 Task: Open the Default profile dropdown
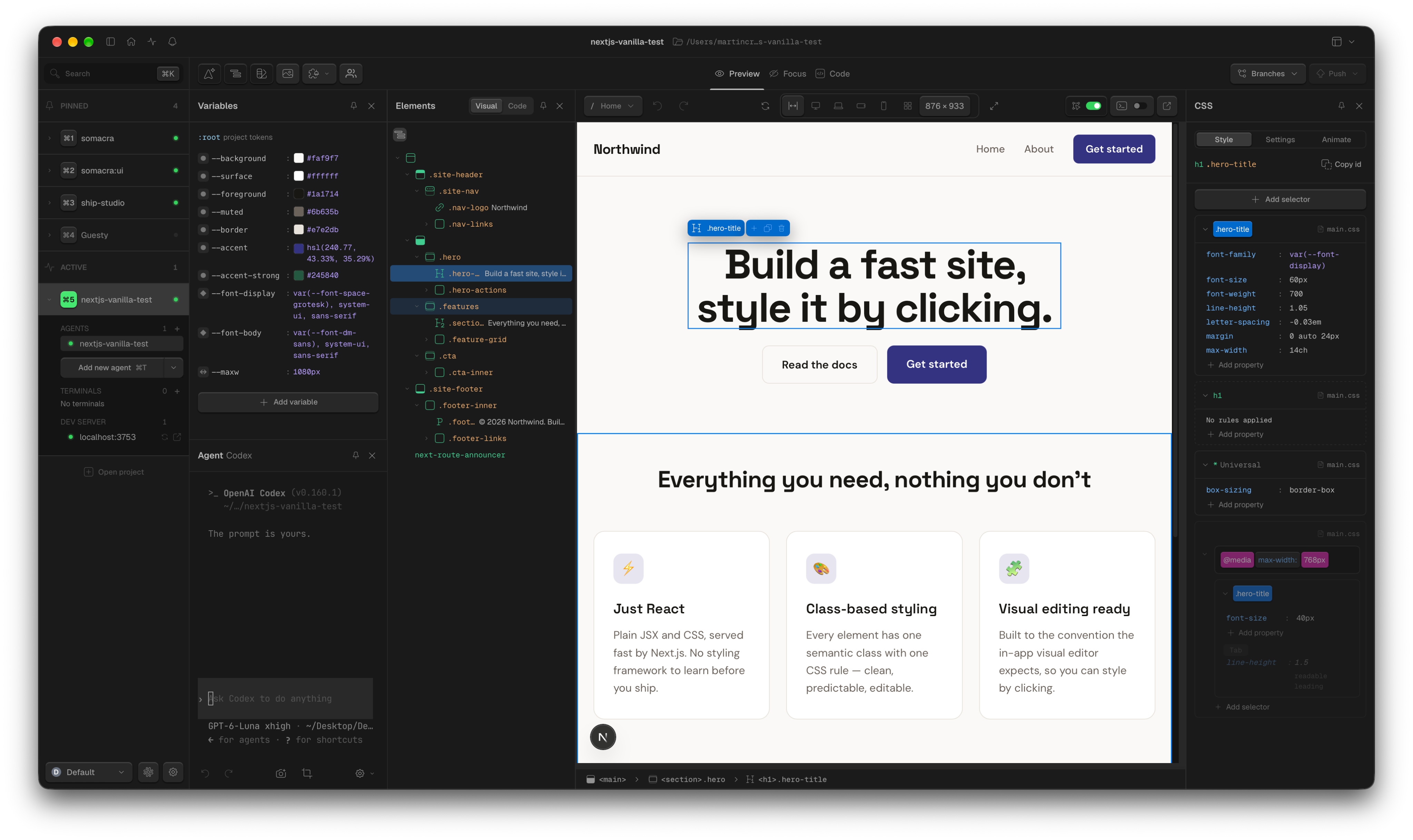click(x=89, y=772)
